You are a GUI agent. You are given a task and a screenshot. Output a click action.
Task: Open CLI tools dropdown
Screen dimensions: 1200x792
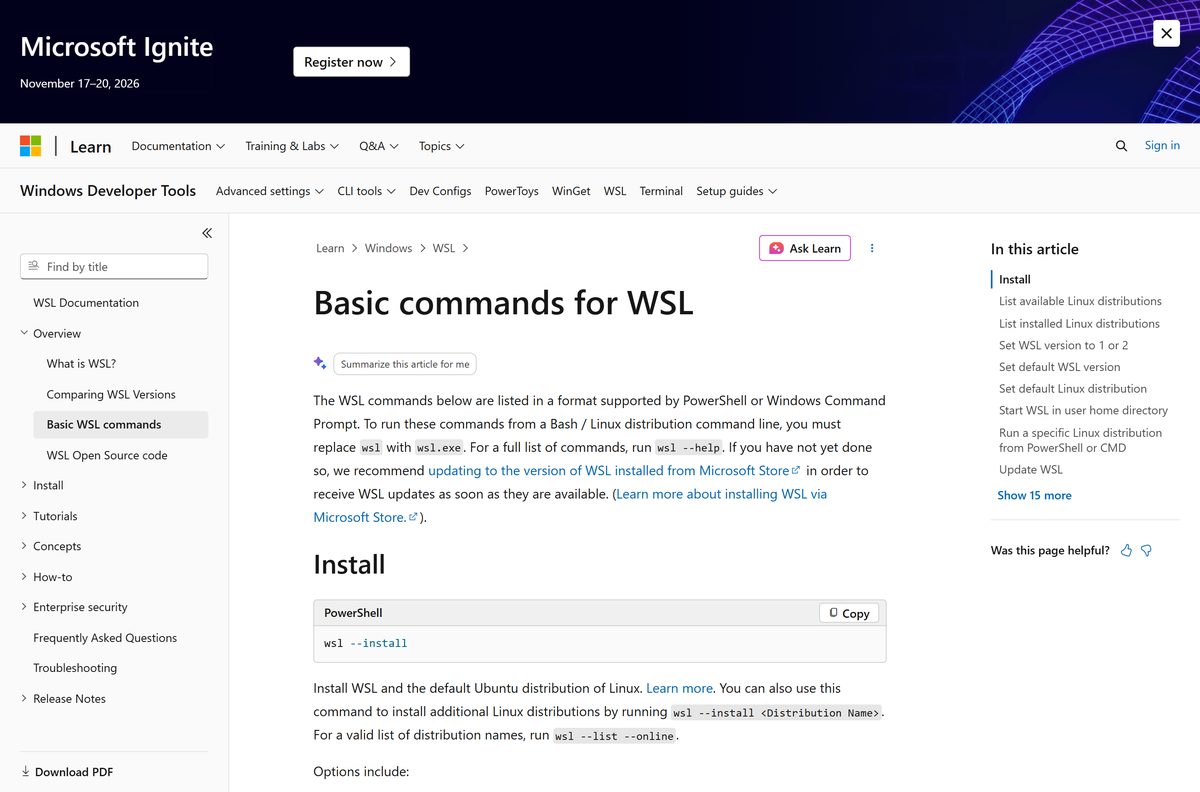(x=366, y=191)
